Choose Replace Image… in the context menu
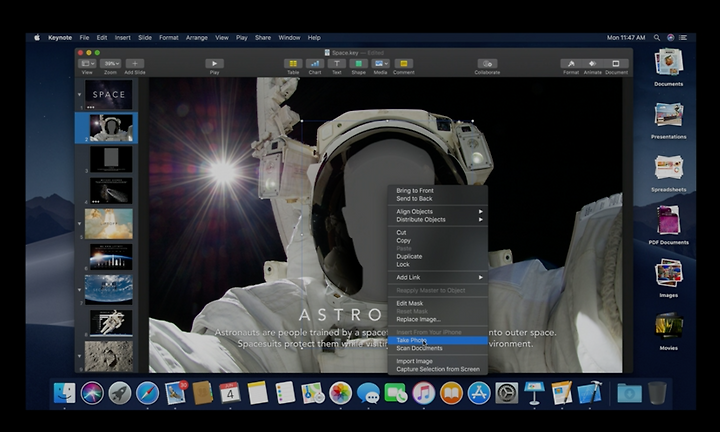 [x=438, y=319]
